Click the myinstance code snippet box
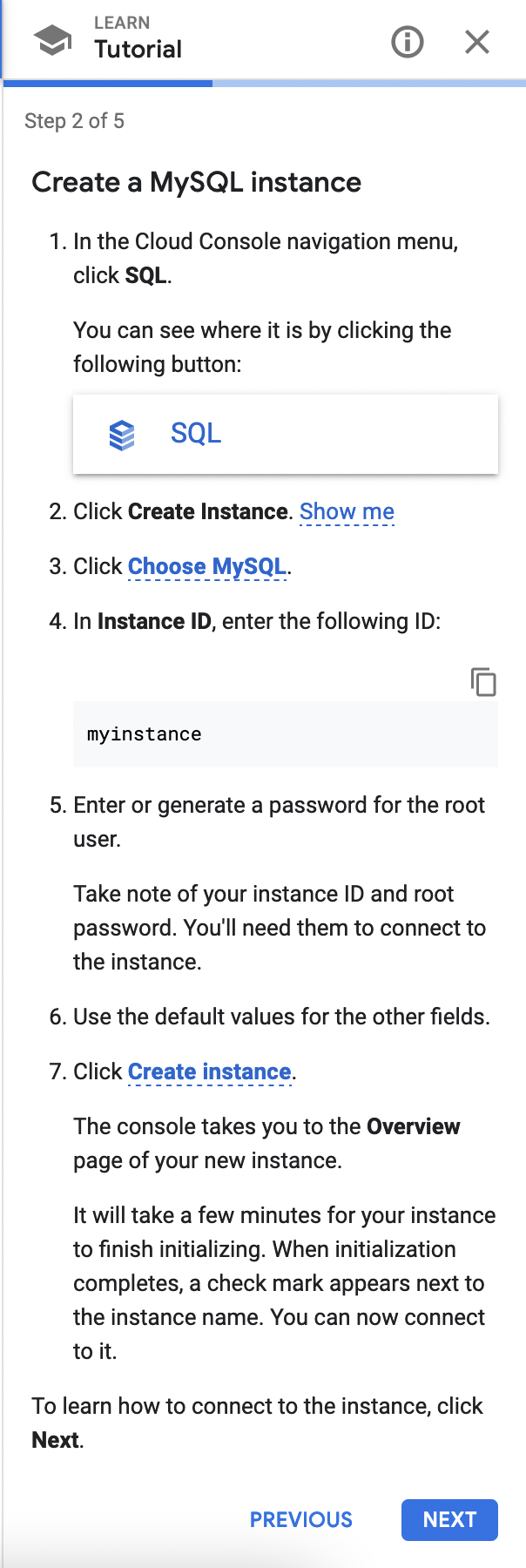 tap(285, 734)
